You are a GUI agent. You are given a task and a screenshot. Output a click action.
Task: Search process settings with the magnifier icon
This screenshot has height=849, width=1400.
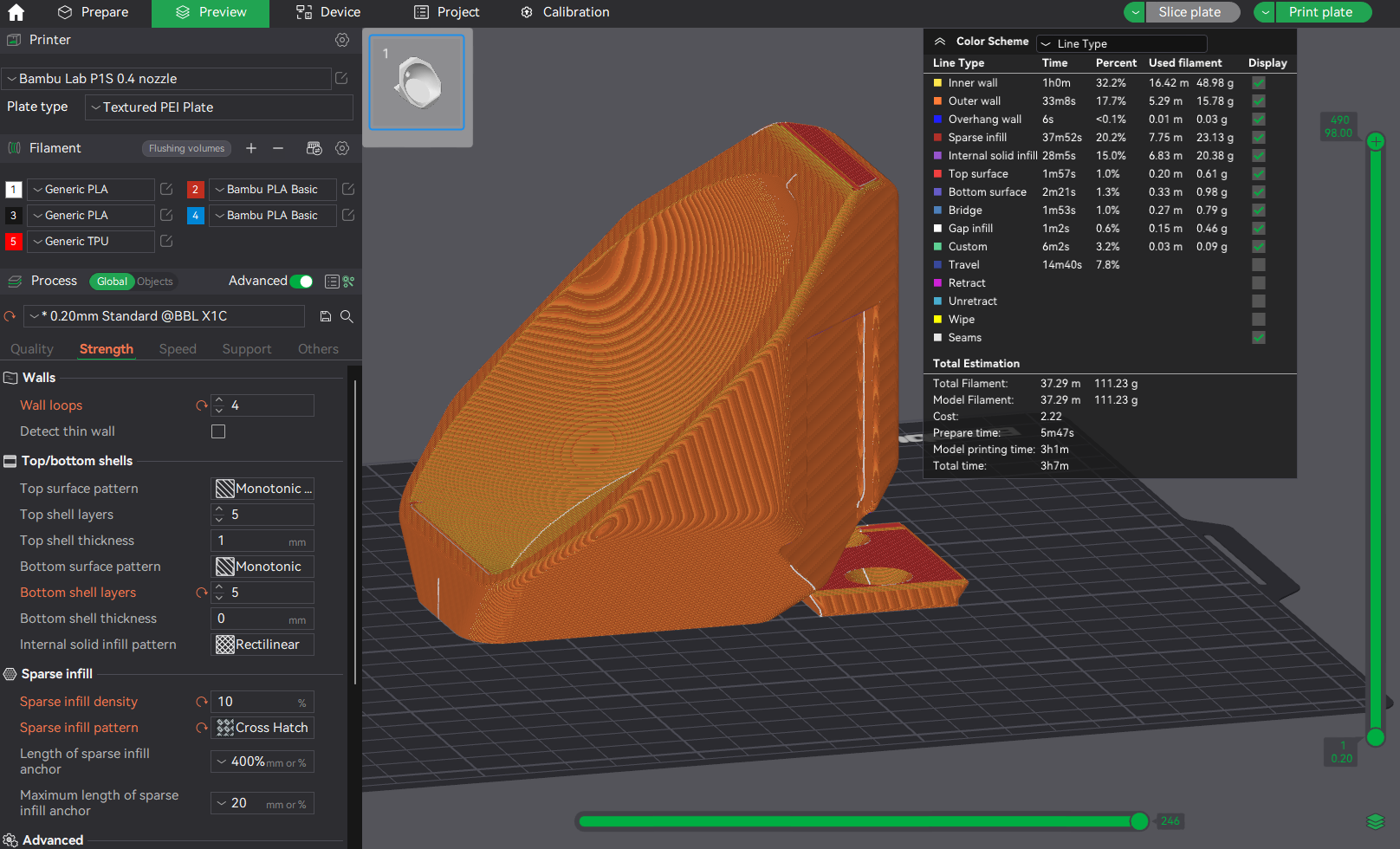pyautogui.click(x=347, y=316)
